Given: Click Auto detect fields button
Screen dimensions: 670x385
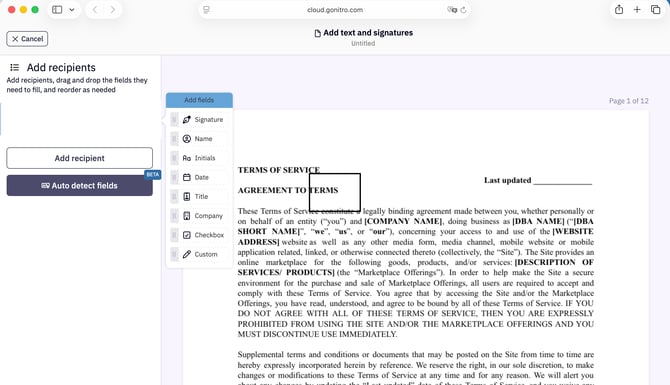Looking at the screenshot, I should click(79, 185).
